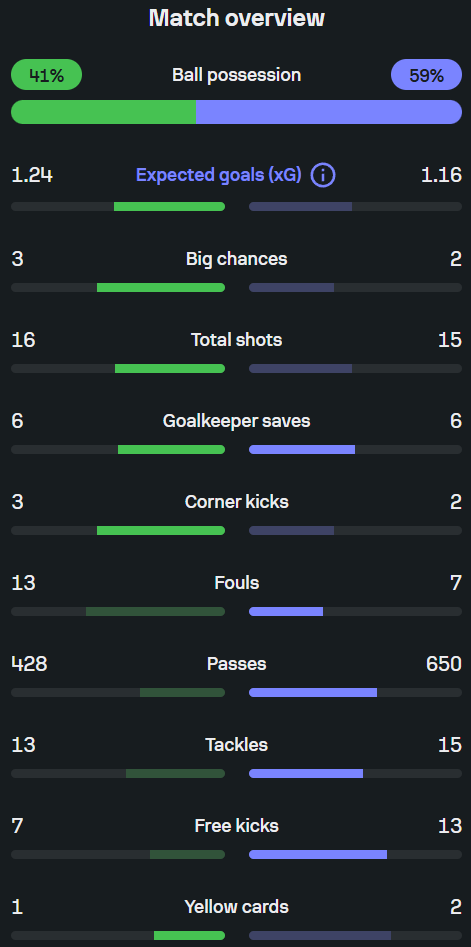The width and height of the screenshot is (471, 947).
Task: Open the Expected goals (xG) link
Action: click(219, 176)
